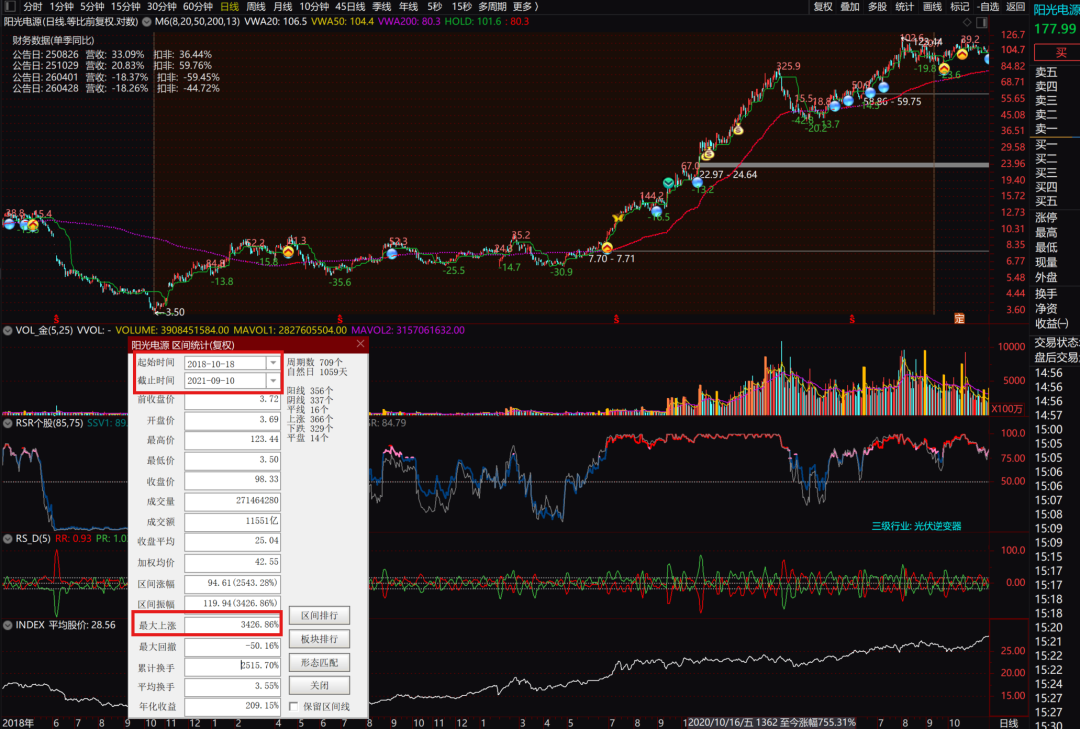Click the 区间涨幅 value field
This screenshot has width=1080, height=729.
232,583
